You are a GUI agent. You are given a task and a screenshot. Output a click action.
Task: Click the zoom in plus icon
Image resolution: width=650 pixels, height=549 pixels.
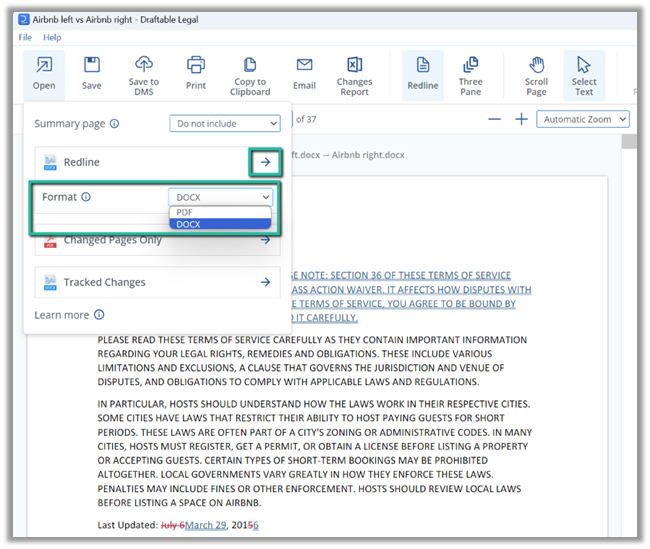521,119
